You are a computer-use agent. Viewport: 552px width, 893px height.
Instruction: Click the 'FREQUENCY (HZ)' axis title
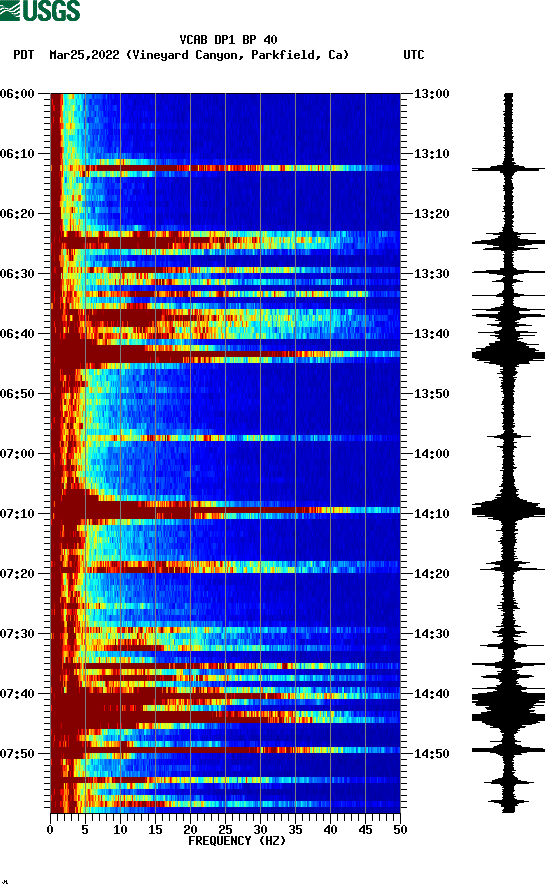236,841
